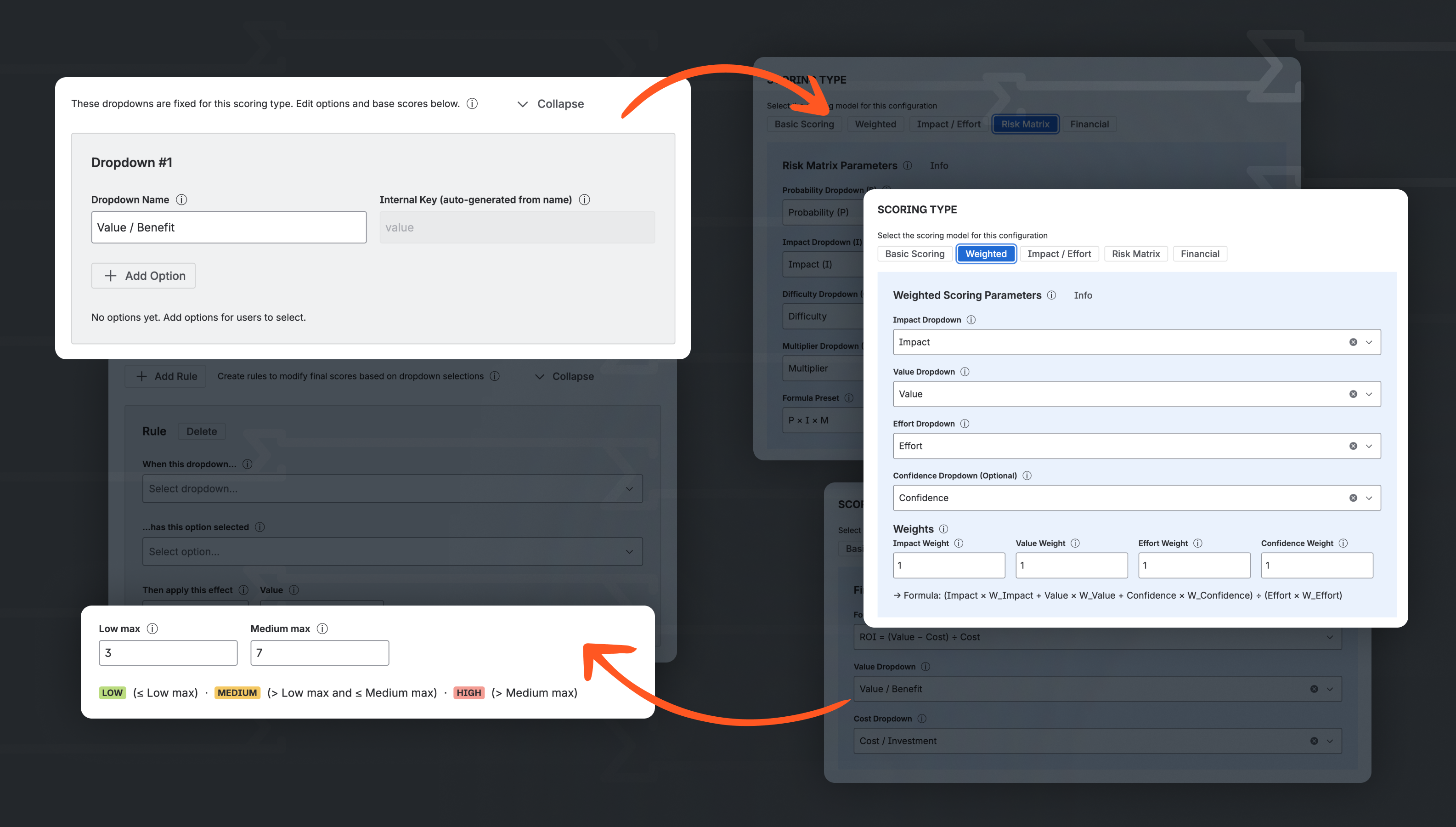
Task: Clear the Impact Dropdown selection
Action: (x=1353, y=341)
